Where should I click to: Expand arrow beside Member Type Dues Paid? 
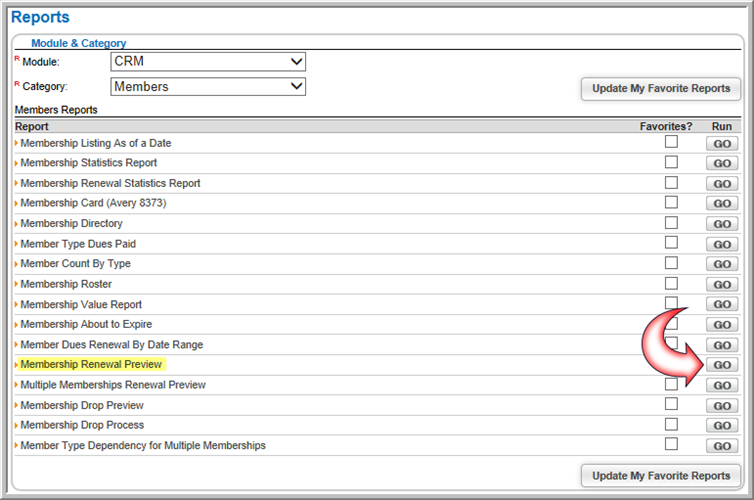(x=16, y=244)
